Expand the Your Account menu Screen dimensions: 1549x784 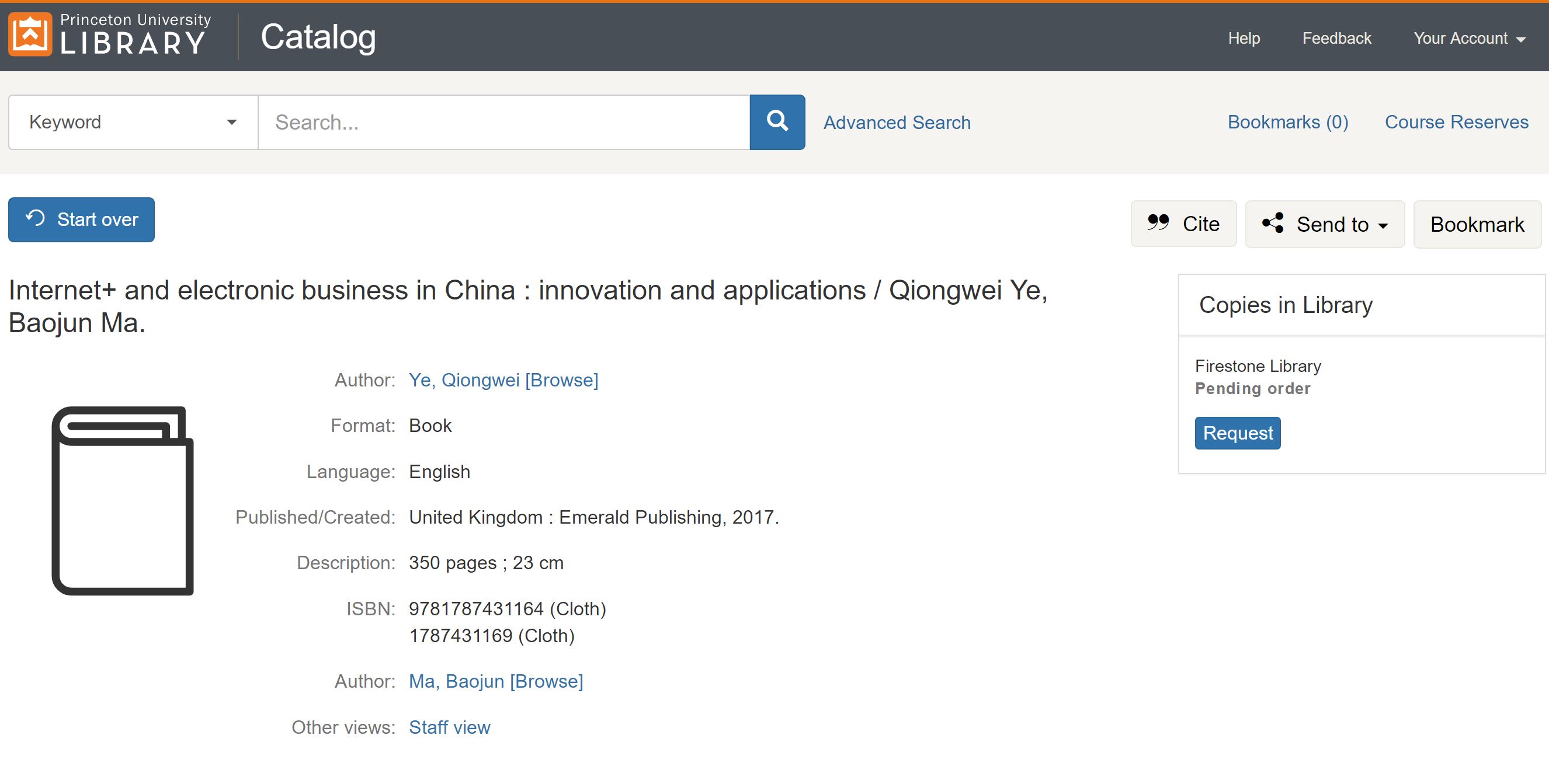[x=1468, y=39]
